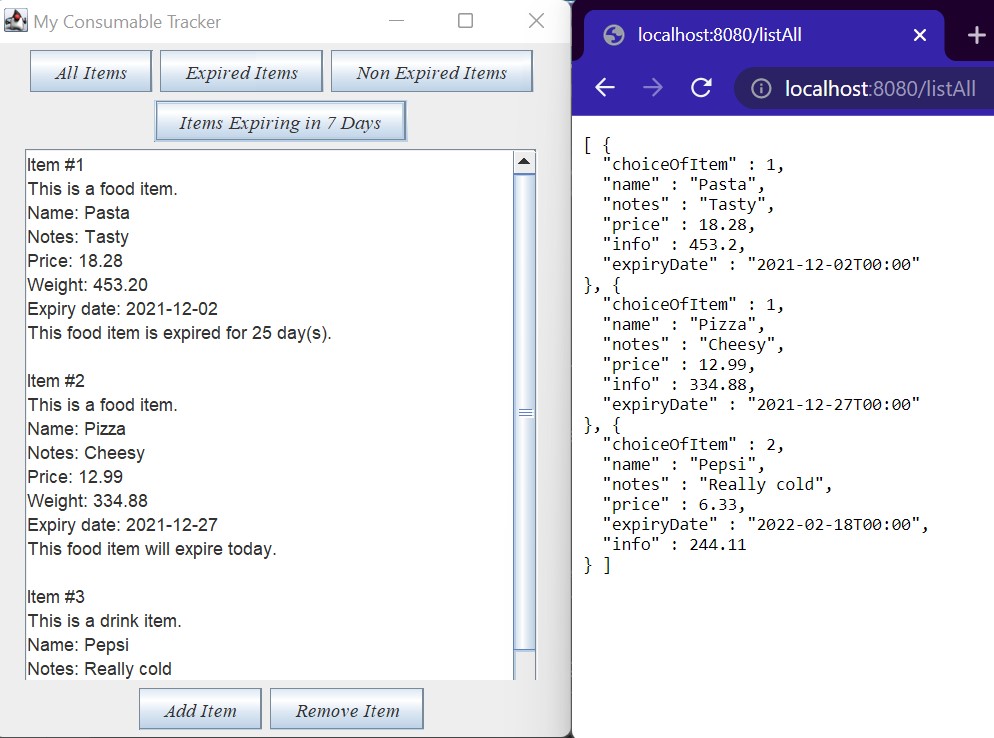The width and height of the screenshot is (994, 738).
Task: Click the scrollbar down arrow in item list
Action: point(525,667)
